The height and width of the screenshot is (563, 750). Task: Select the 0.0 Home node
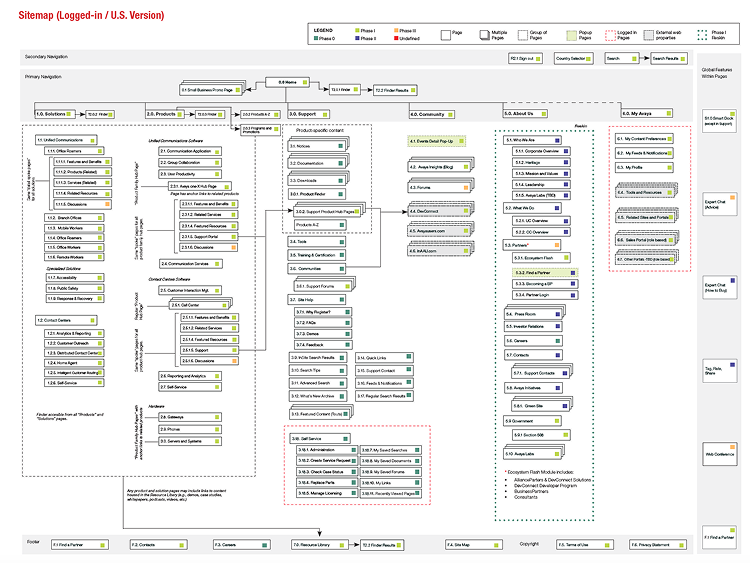tap(287, 82)
